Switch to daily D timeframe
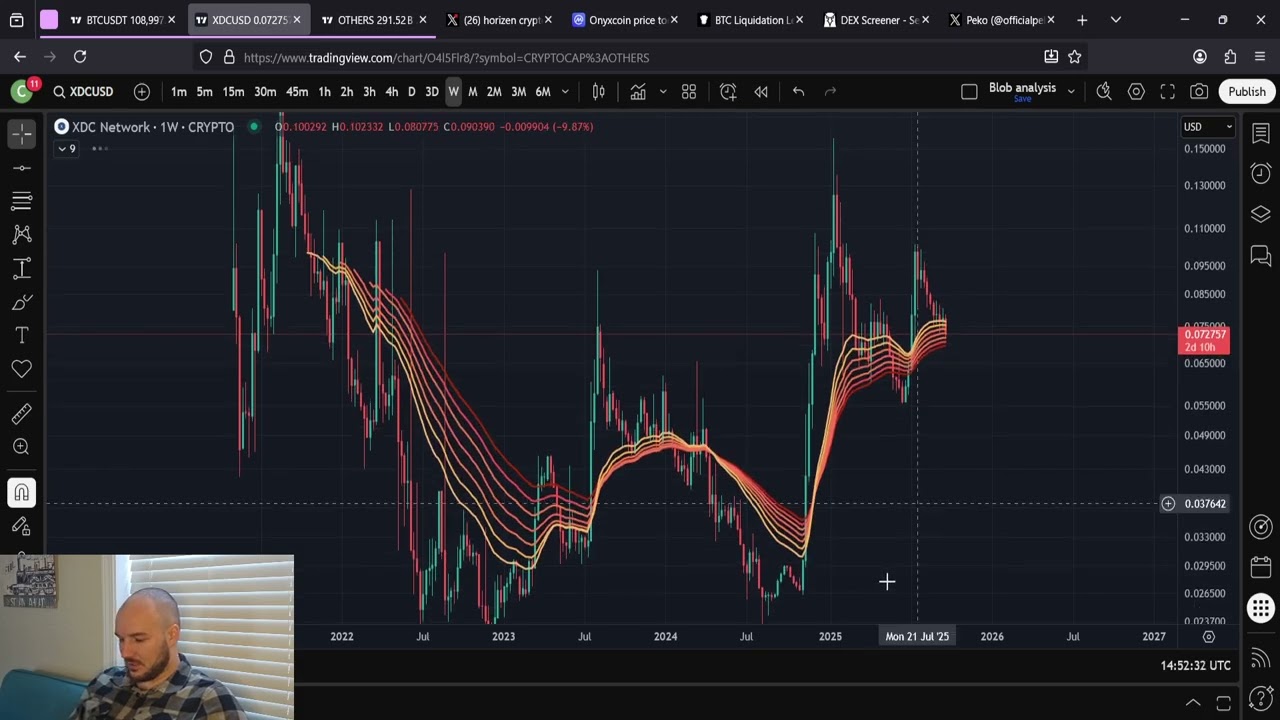 click(x=411, y=92)
